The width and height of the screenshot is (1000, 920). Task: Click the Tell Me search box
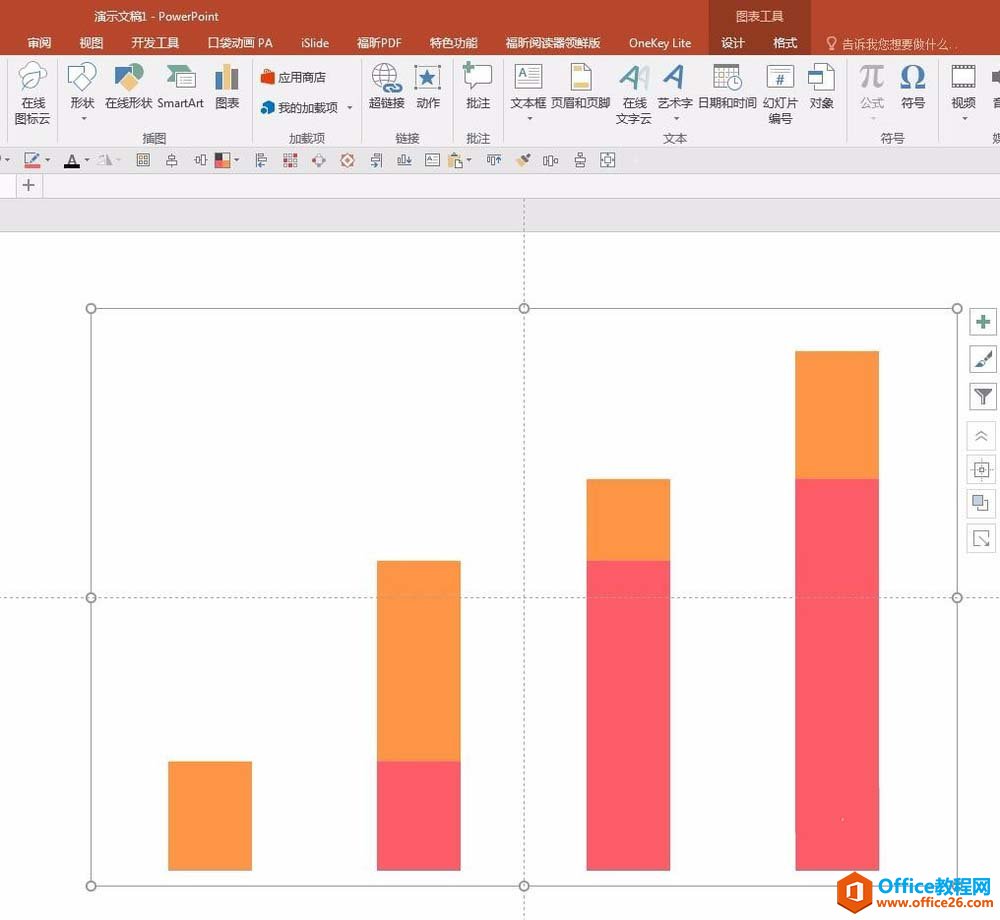892,43
